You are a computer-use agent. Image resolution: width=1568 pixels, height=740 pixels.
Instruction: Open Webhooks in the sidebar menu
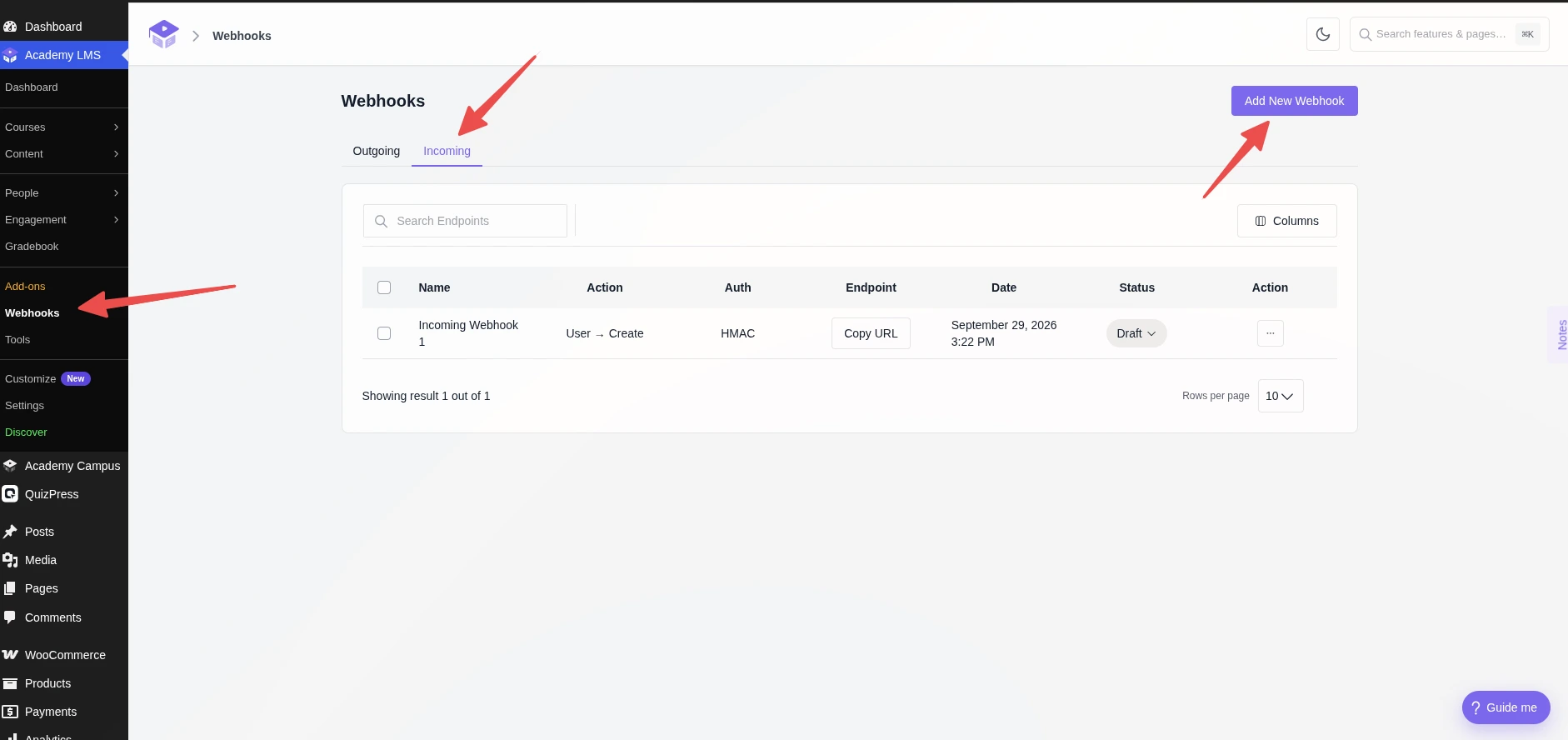tap(32, 313)
